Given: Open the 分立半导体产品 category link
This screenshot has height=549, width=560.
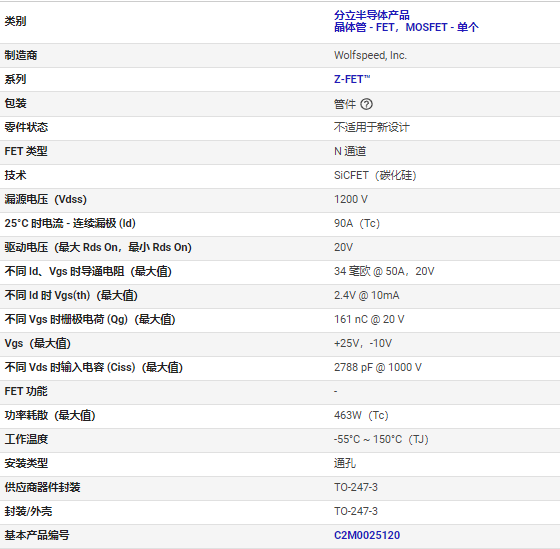Looking at the screenshot, I should (371, 15).
